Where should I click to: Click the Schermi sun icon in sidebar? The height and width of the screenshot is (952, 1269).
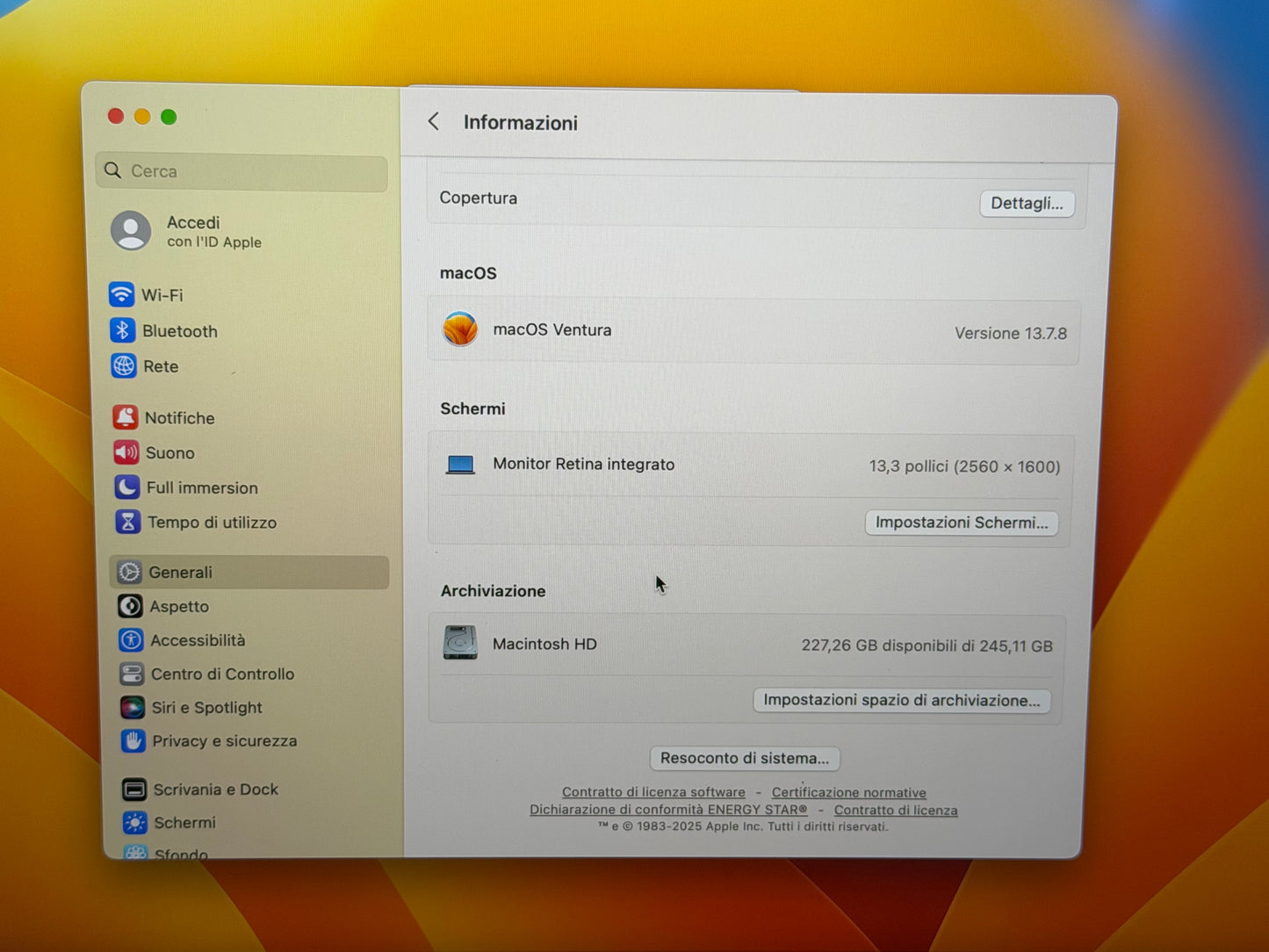click(135, 822)
